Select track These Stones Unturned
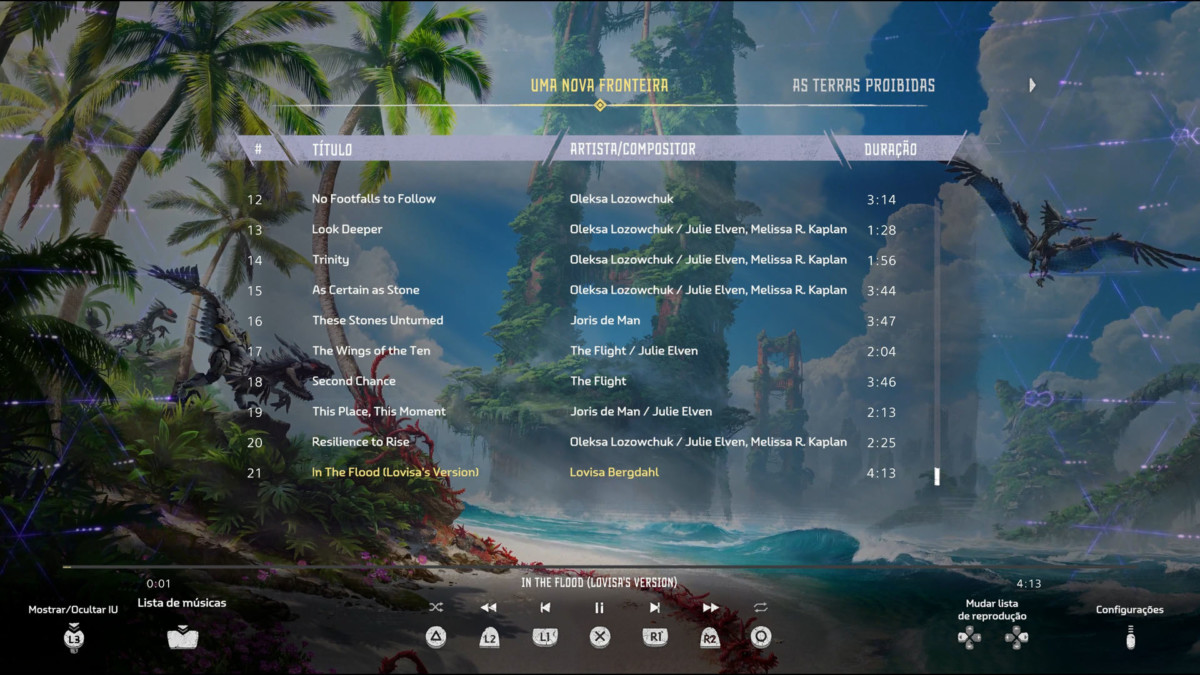This screenshot has width=1200, height=675. pyautogui.click(x=377, y=320)
